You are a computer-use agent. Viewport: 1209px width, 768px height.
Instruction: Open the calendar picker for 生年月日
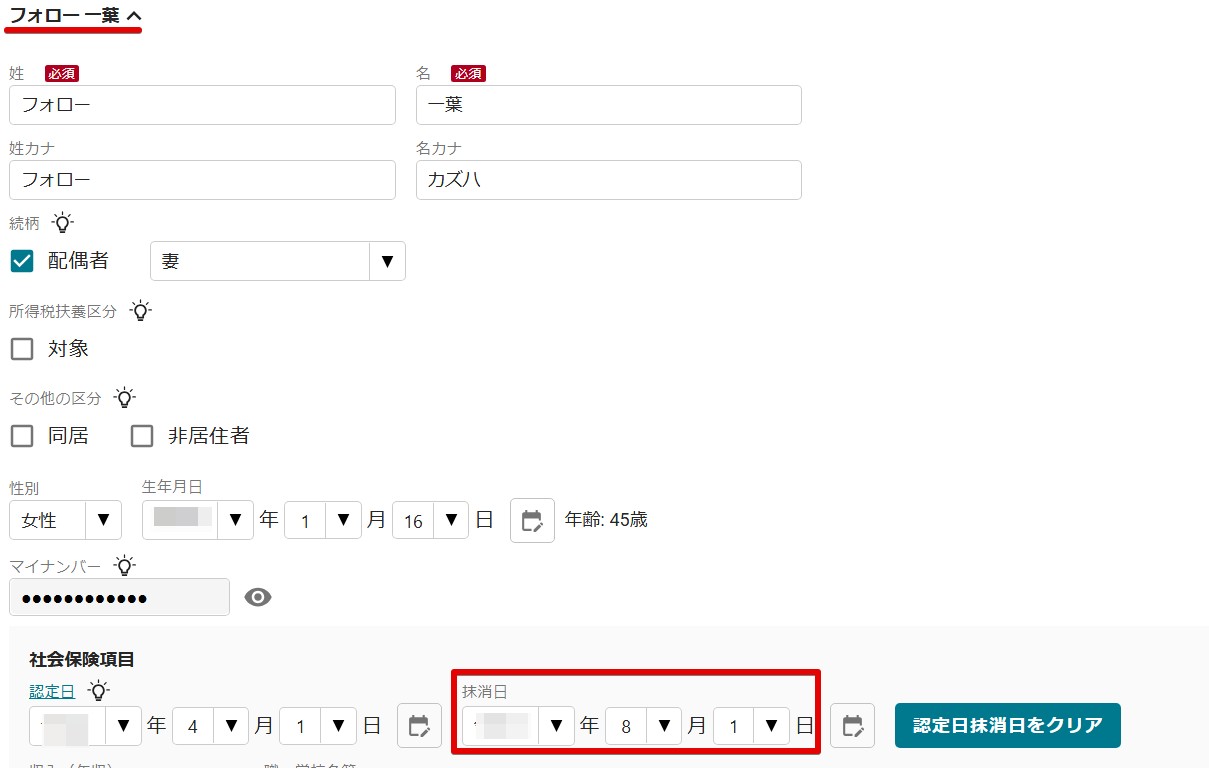(x=532, y=520)
